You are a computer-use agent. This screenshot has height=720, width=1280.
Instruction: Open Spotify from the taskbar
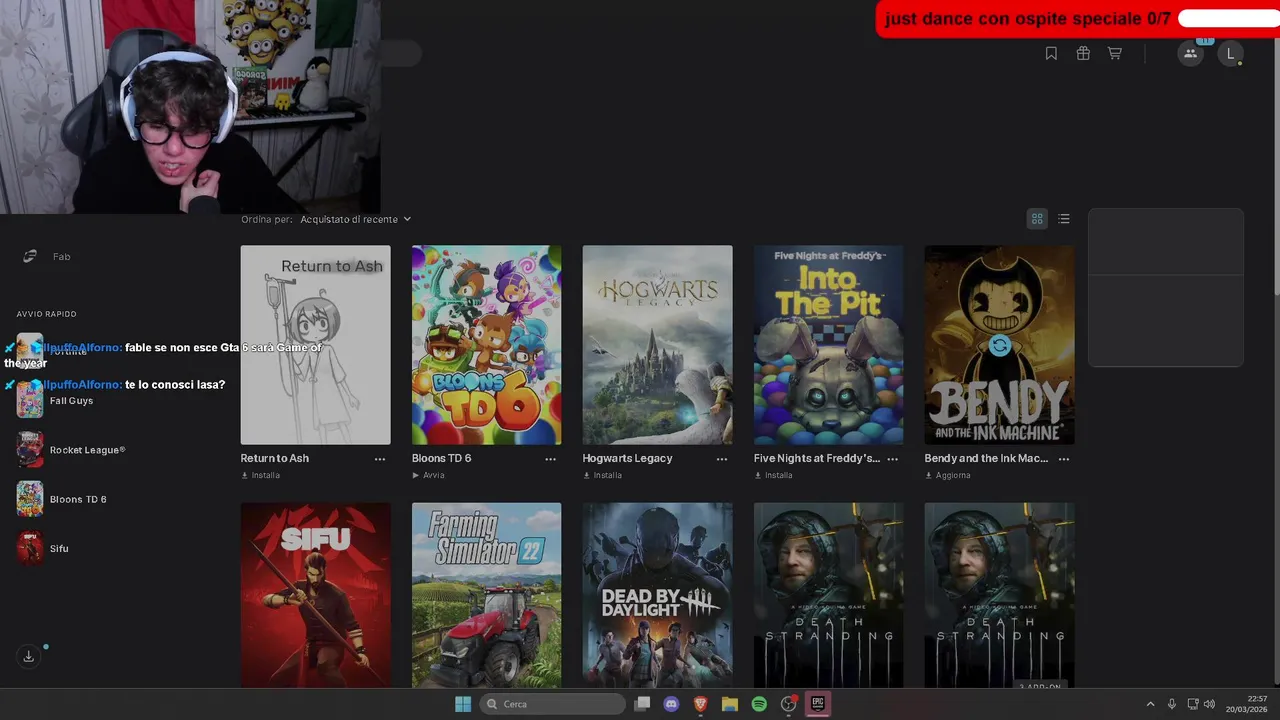tap(759, 704)
